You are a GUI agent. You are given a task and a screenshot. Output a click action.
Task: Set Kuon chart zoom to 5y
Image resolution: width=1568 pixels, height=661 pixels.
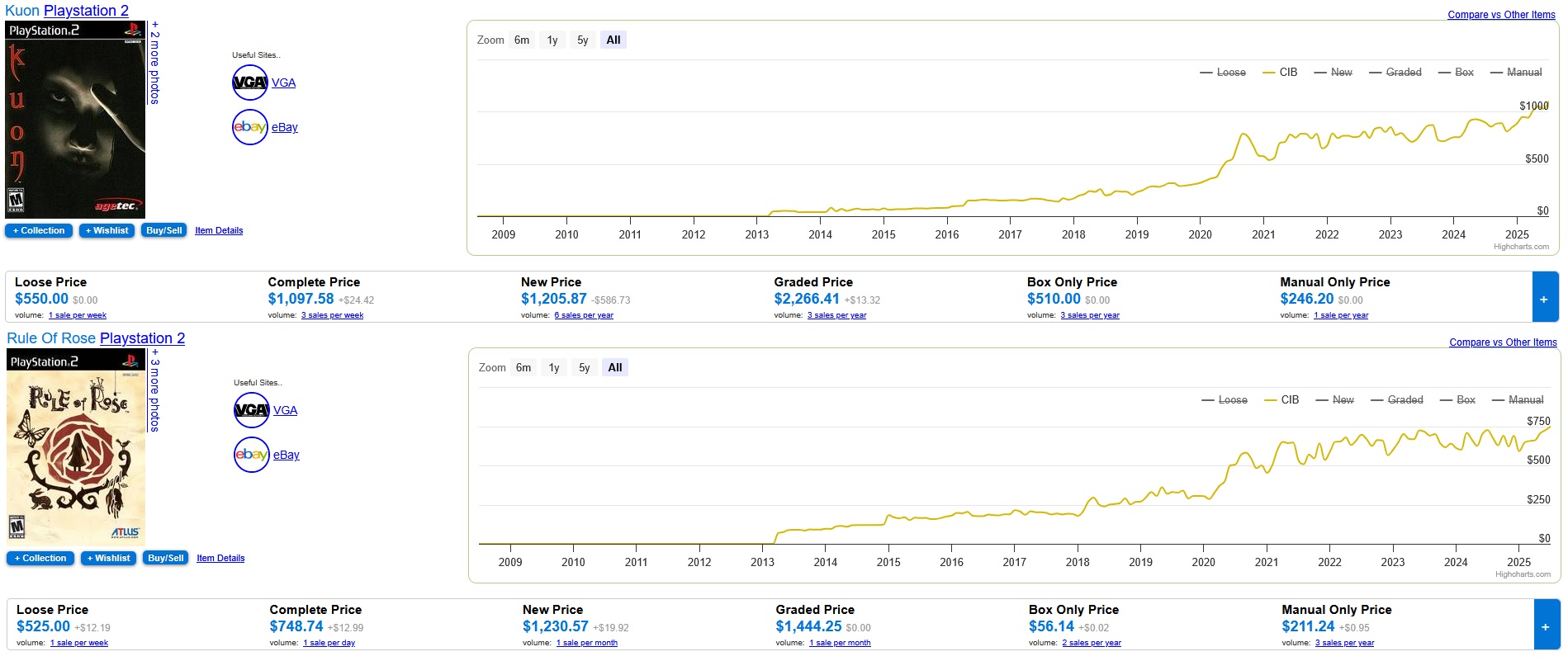tap(583, 40)
